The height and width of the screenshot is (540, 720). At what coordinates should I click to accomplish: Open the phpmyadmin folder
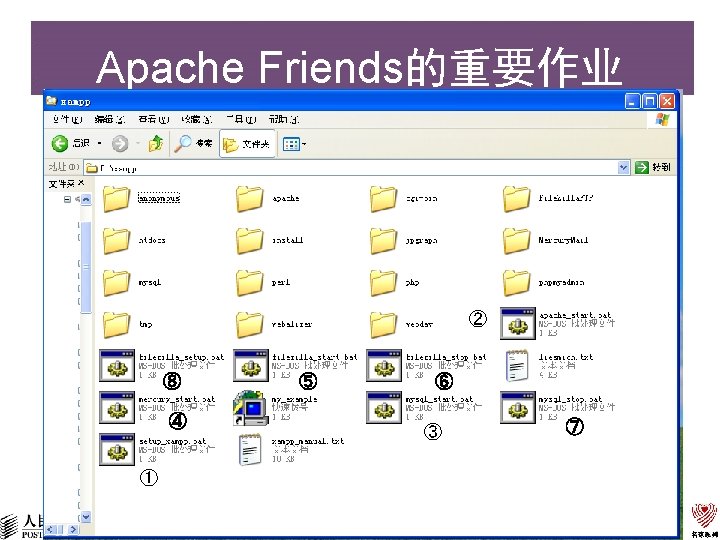pos(516,282)
